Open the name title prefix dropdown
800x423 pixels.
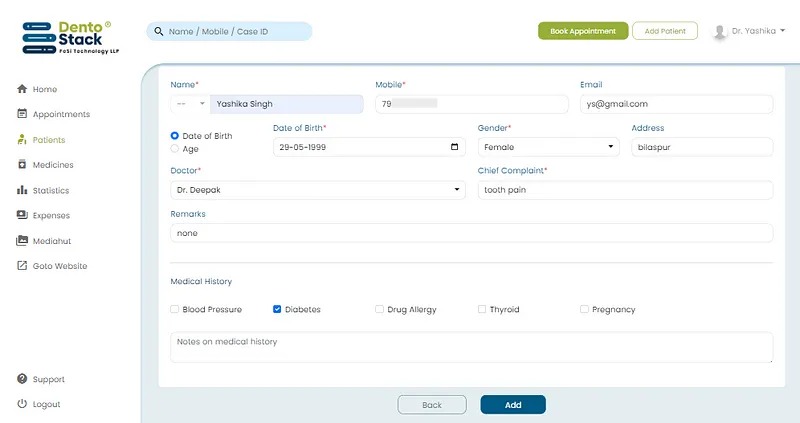point(190,104)
